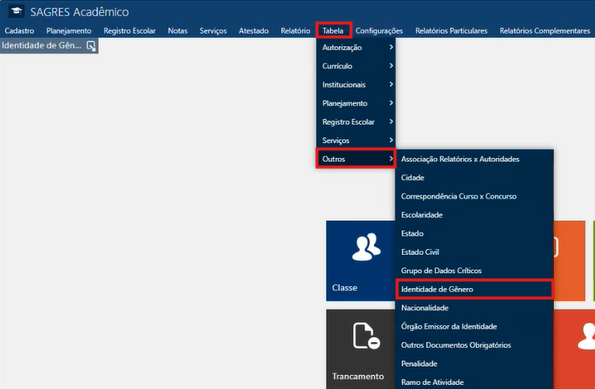Click the SAGRES Acadêmico title text

coord(79,12)
